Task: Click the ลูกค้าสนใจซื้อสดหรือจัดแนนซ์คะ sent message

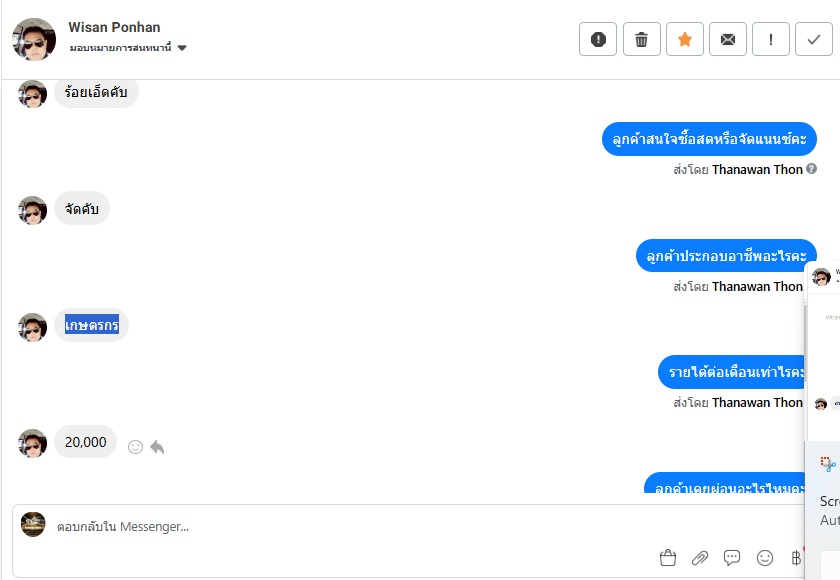Action: (x=709, y=139)
